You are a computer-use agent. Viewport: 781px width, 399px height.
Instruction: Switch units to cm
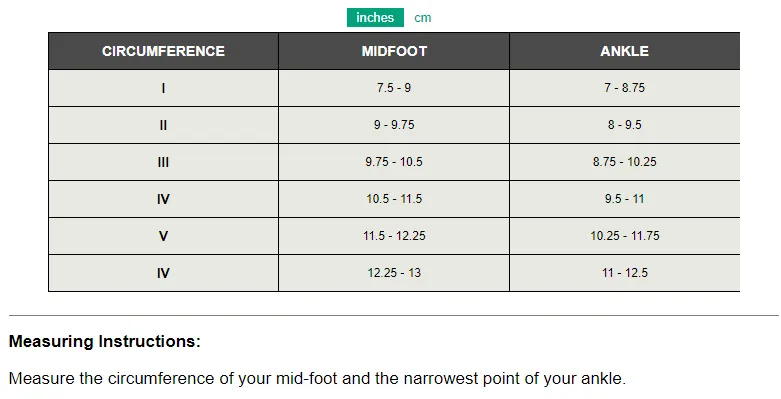pyautogui.click(x=422, y=18)
